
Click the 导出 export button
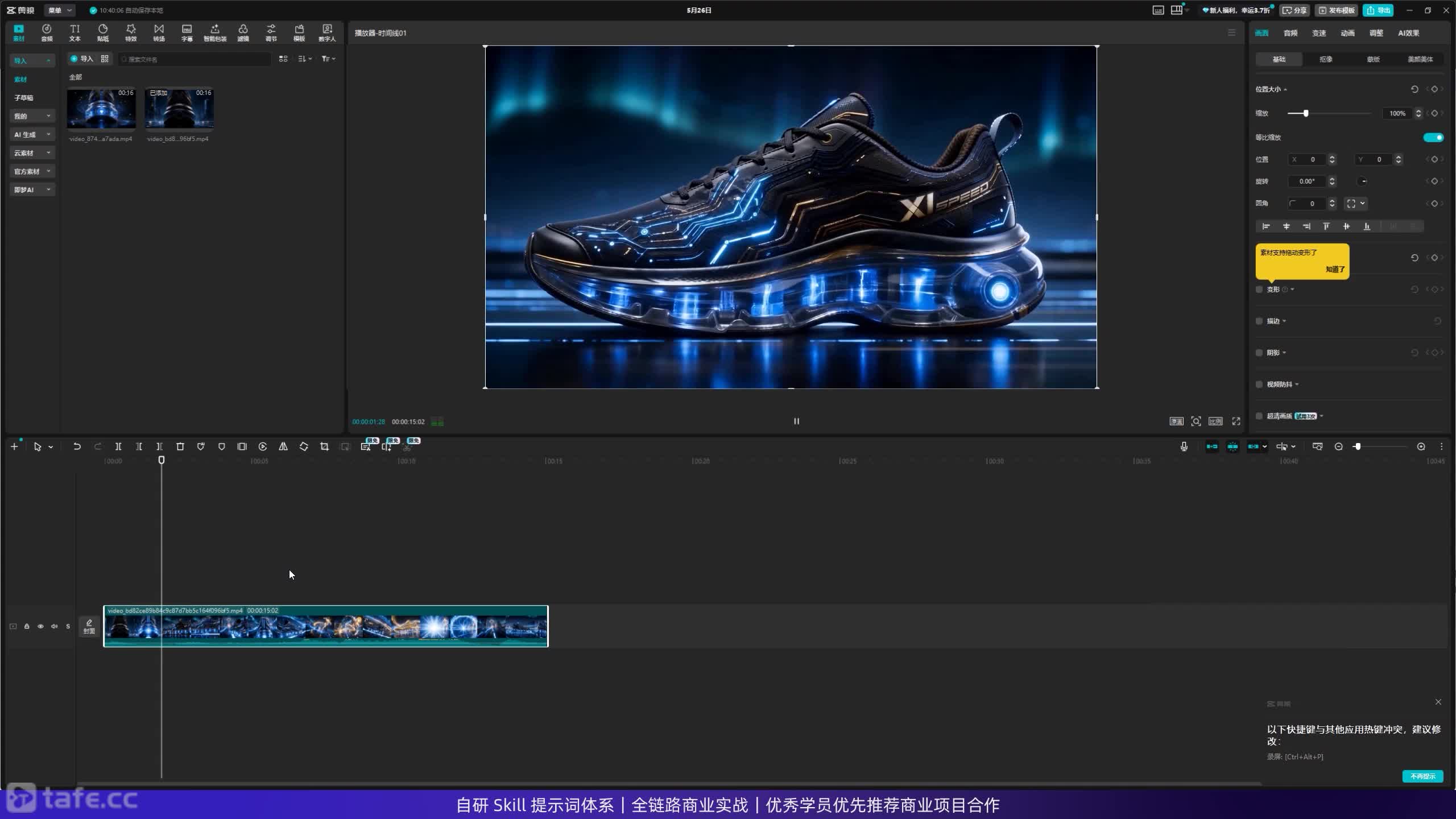(1378, 10)
